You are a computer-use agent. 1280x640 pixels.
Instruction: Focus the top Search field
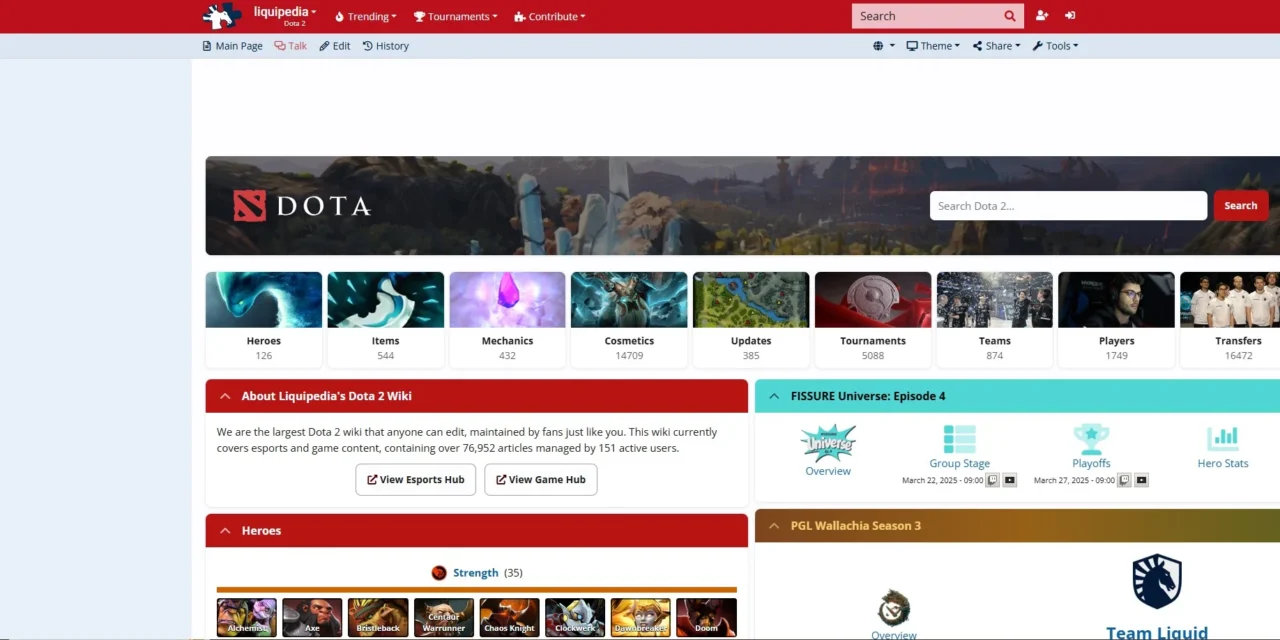point(926,16)
